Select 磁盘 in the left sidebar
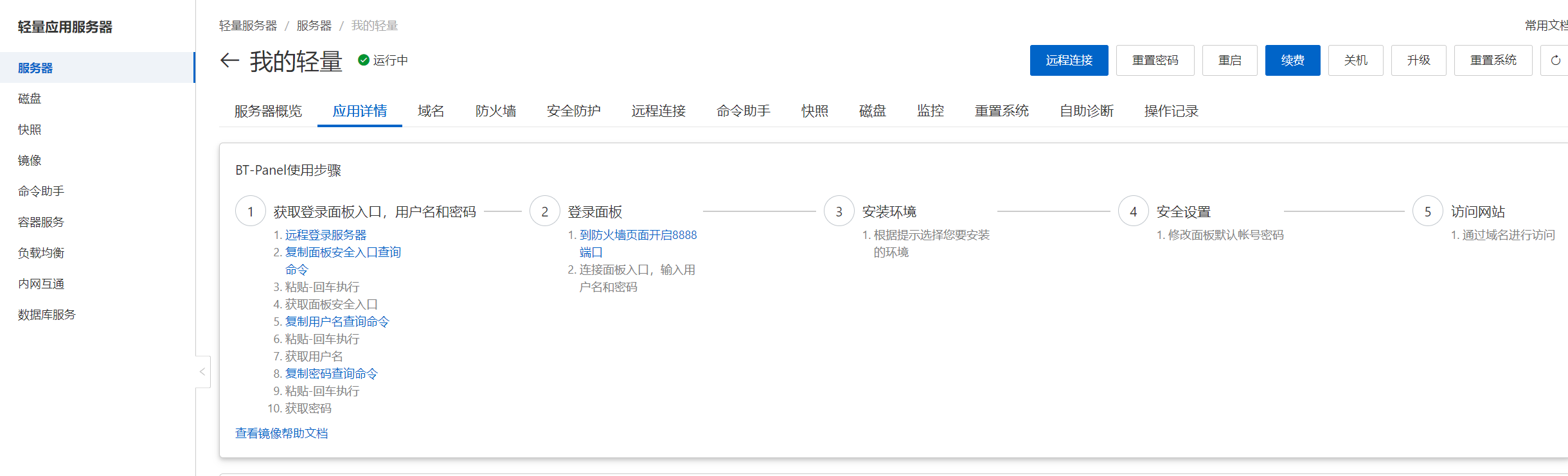Screen dimensions: 1568x476 [97, 98]
